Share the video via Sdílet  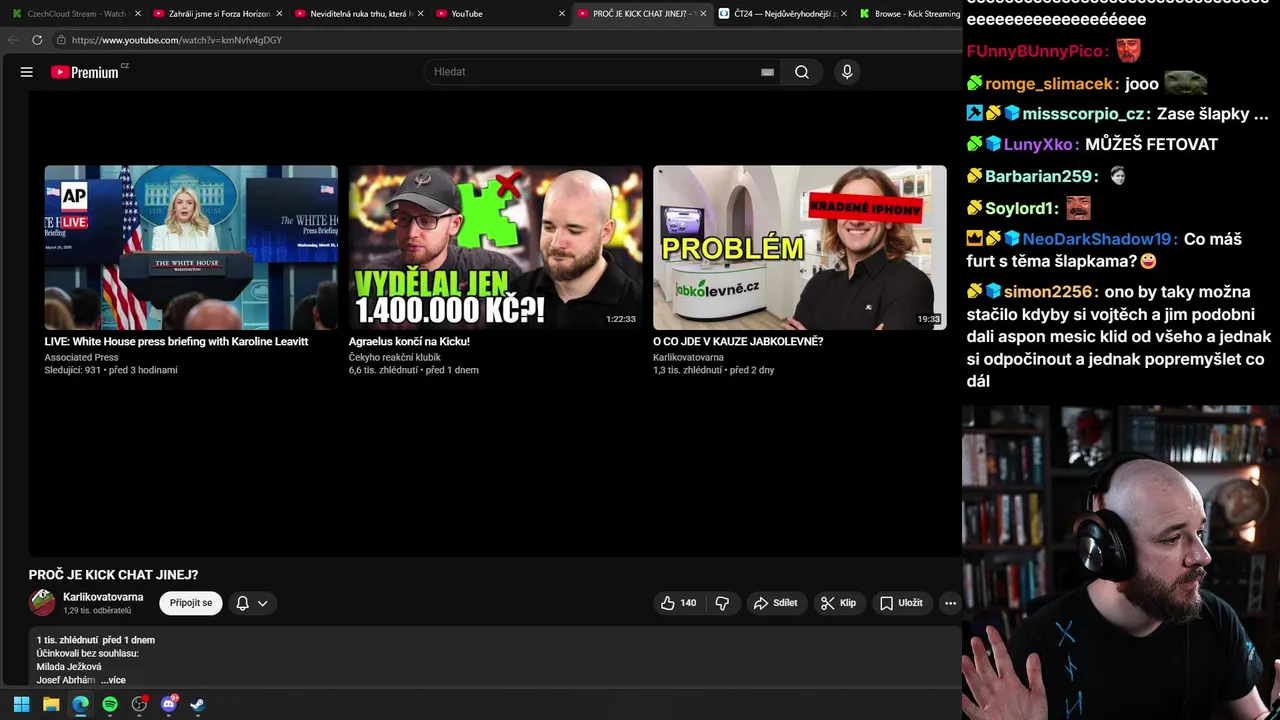775,603
